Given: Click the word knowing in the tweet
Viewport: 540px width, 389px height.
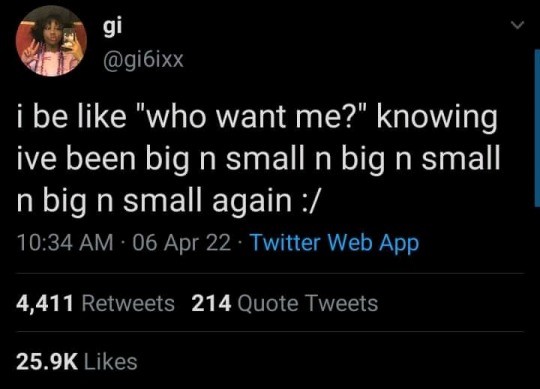Looking at the screenshot, I should pos(437,119).
